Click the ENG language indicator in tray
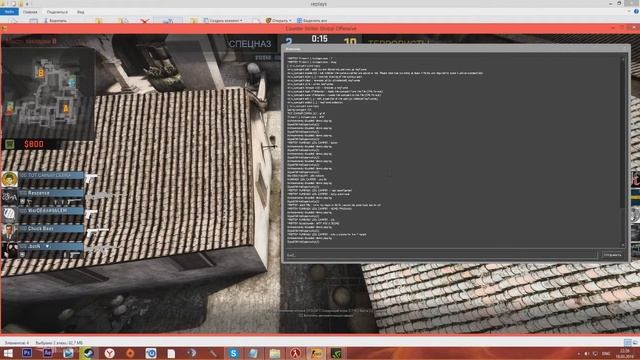This screenshot has height=360, width=640. 606,353
